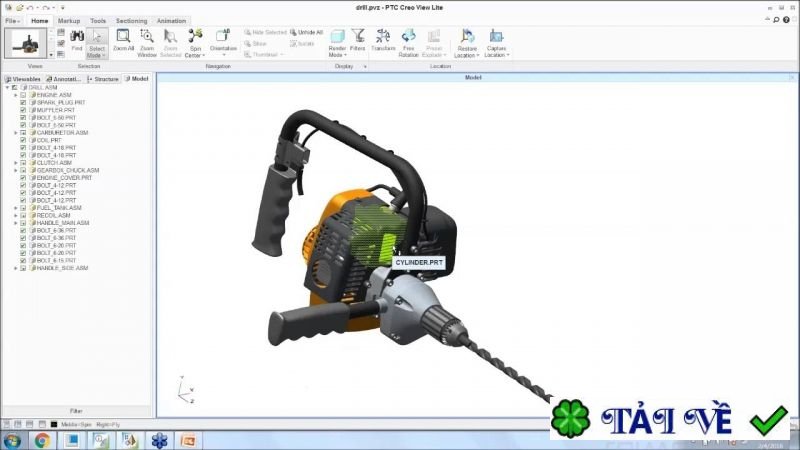Open the Sectioning ribbon tab
The height and width of the screenshot is (450, 800).
coord(131,21)
